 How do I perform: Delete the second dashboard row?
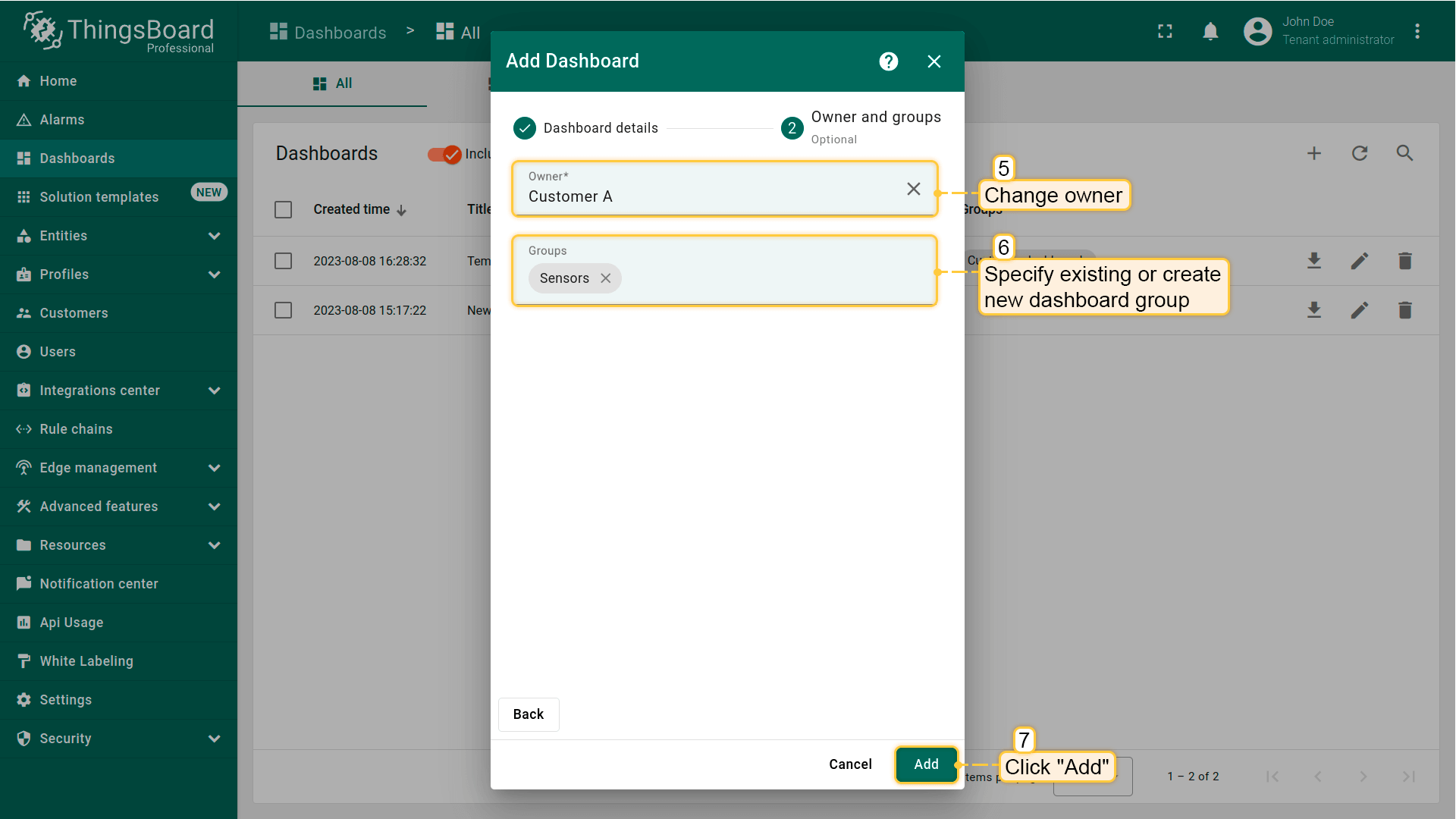coord(1404,310)
